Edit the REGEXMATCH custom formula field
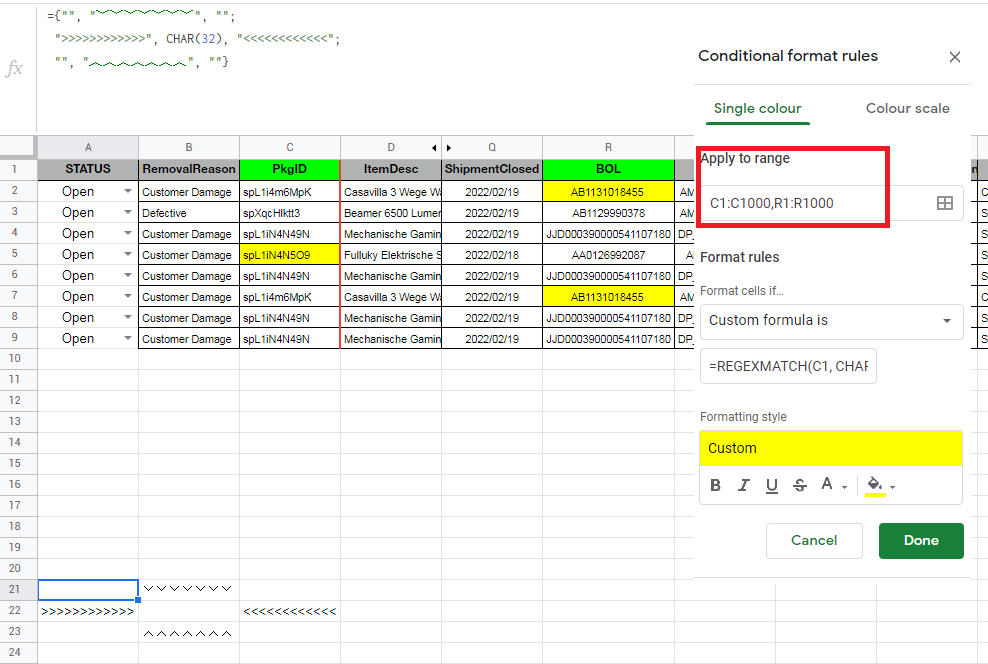Screen dimensions: 988x664 pos(788,366)
